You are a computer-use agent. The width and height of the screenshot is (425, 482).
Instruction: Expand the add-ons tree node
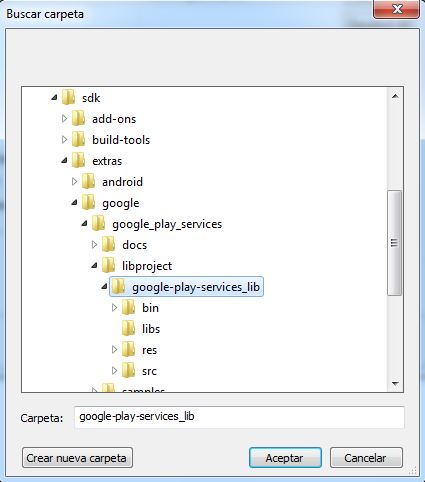coord(64,118)
